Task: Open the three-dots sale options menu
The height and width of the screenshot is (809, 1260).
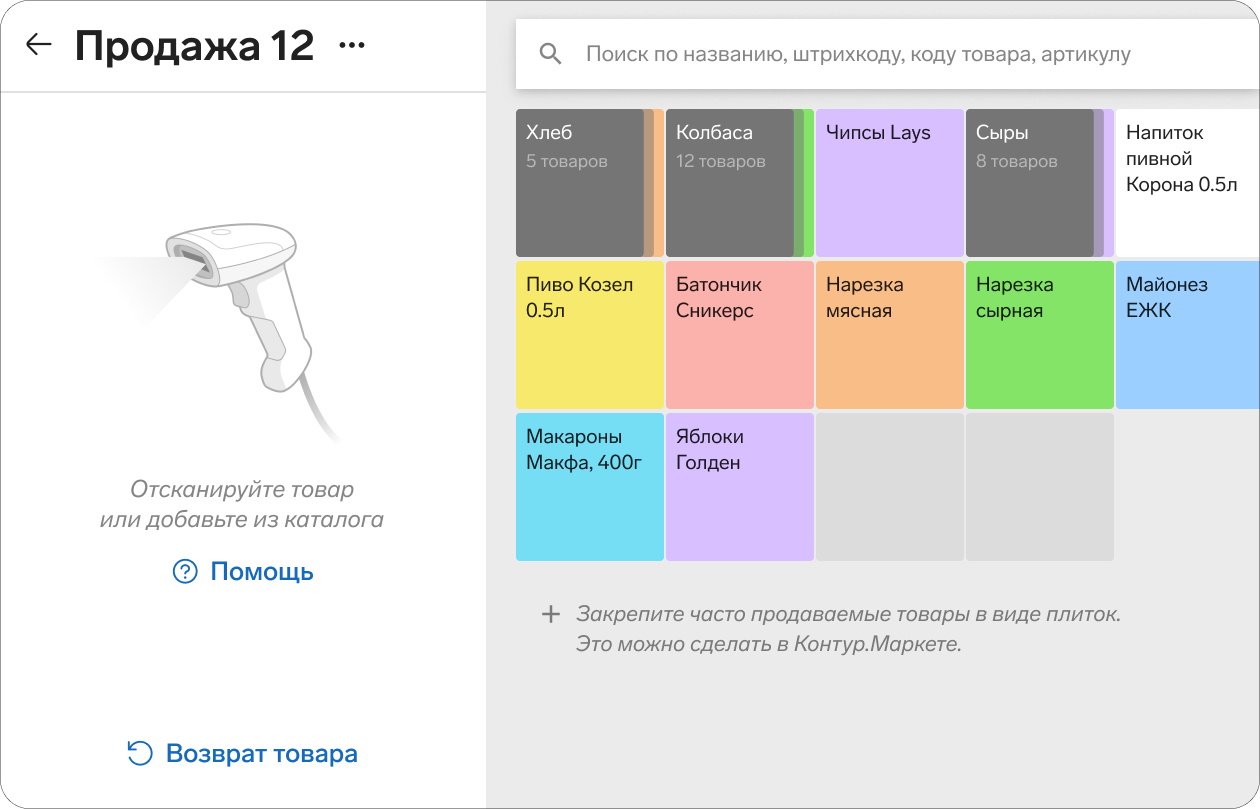Action: point(352,46)
